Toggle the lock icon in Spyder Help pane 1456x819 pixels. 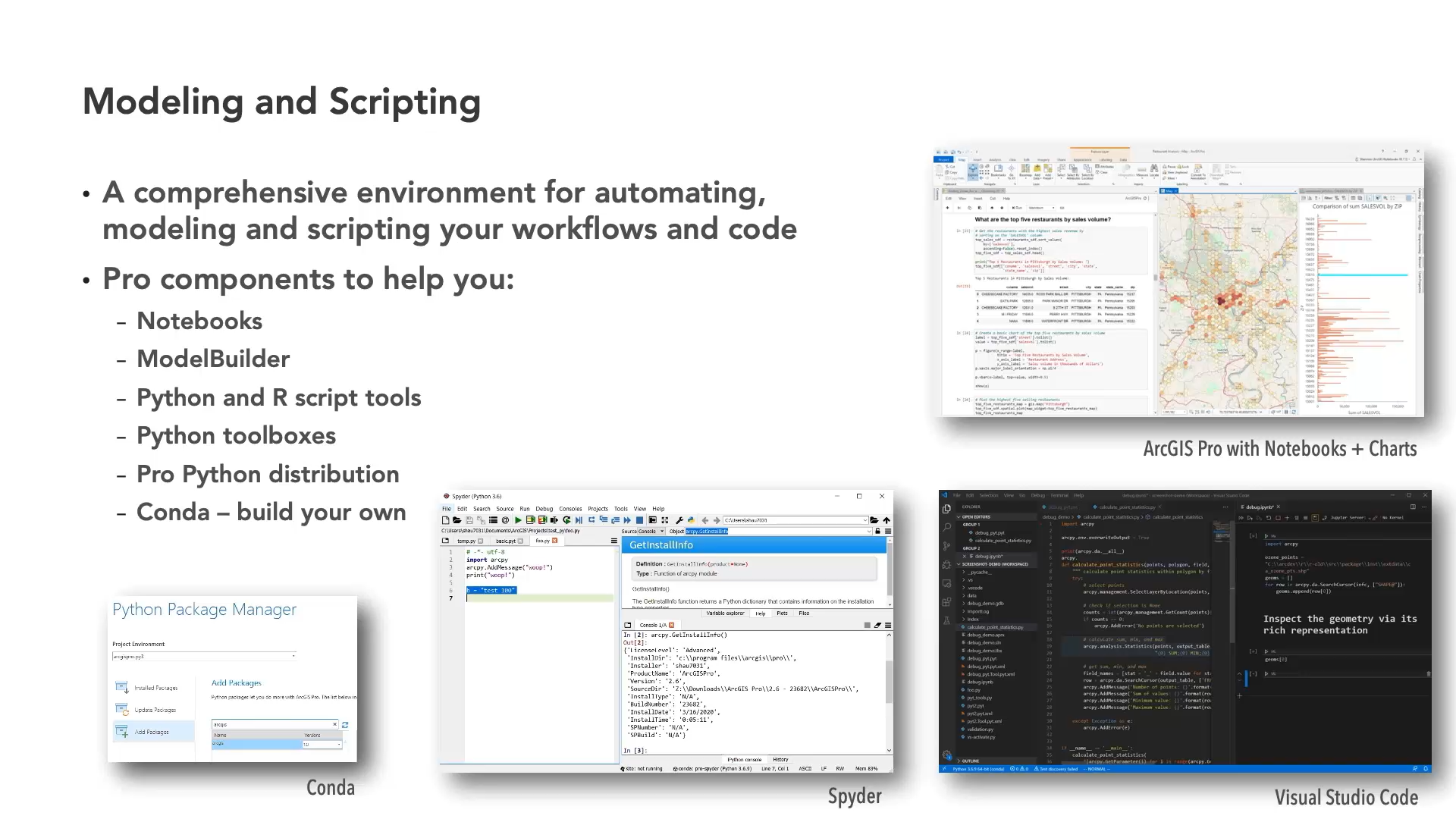point(878,532)
